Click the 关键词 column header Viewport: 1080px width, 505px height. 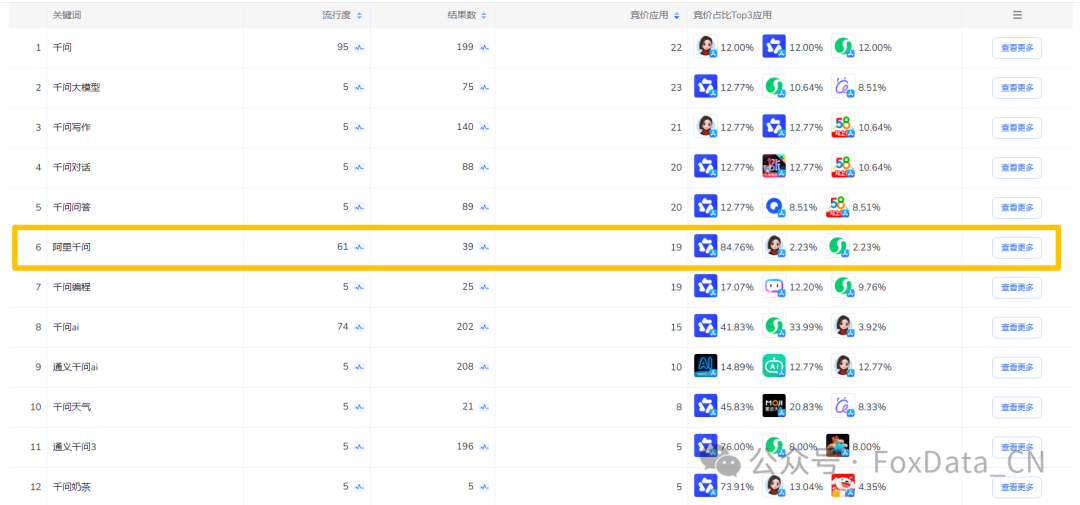[67, 15]
